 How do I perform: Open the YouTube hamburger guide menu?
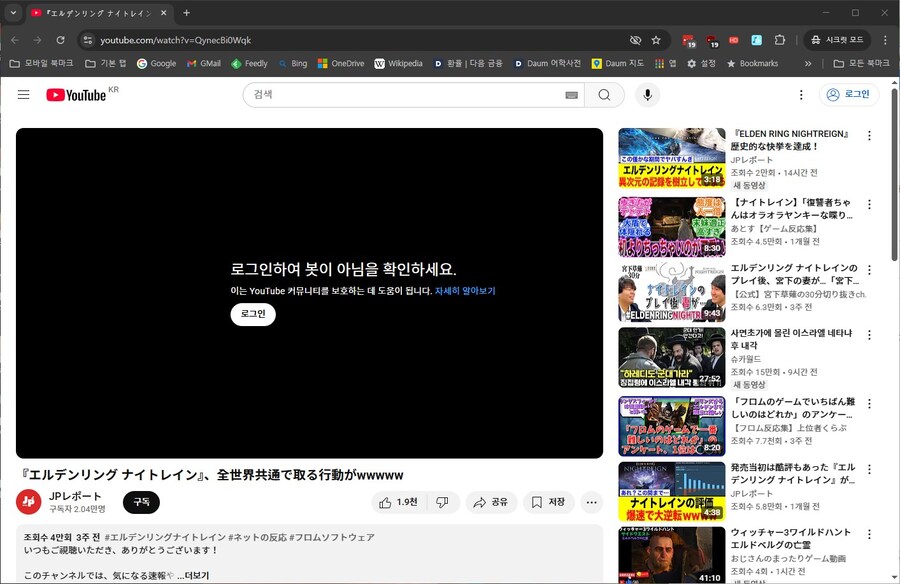24,95
